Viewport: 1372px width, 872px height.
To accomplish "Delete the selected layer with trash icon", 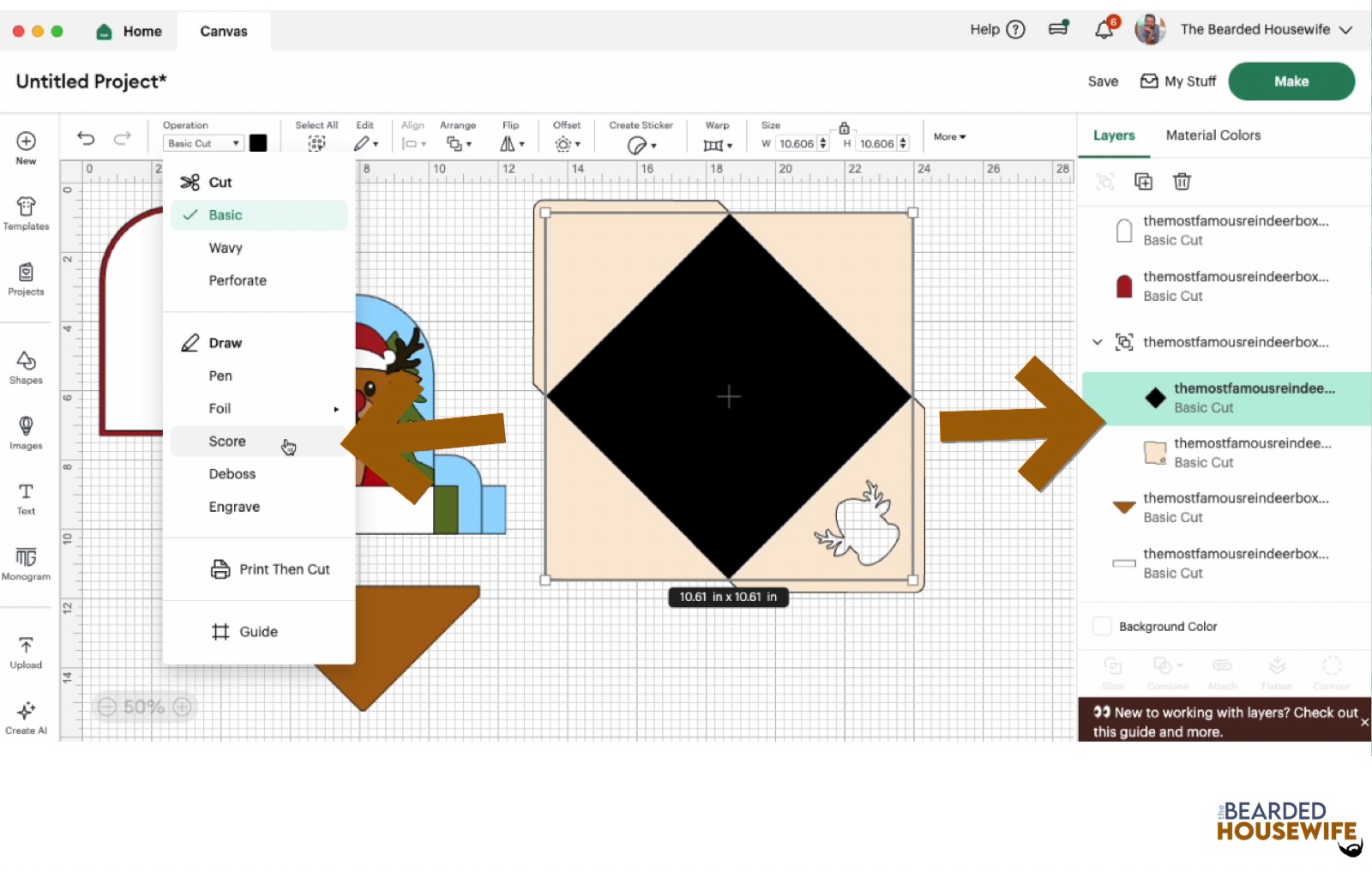I will click(x=1182, y=181).
